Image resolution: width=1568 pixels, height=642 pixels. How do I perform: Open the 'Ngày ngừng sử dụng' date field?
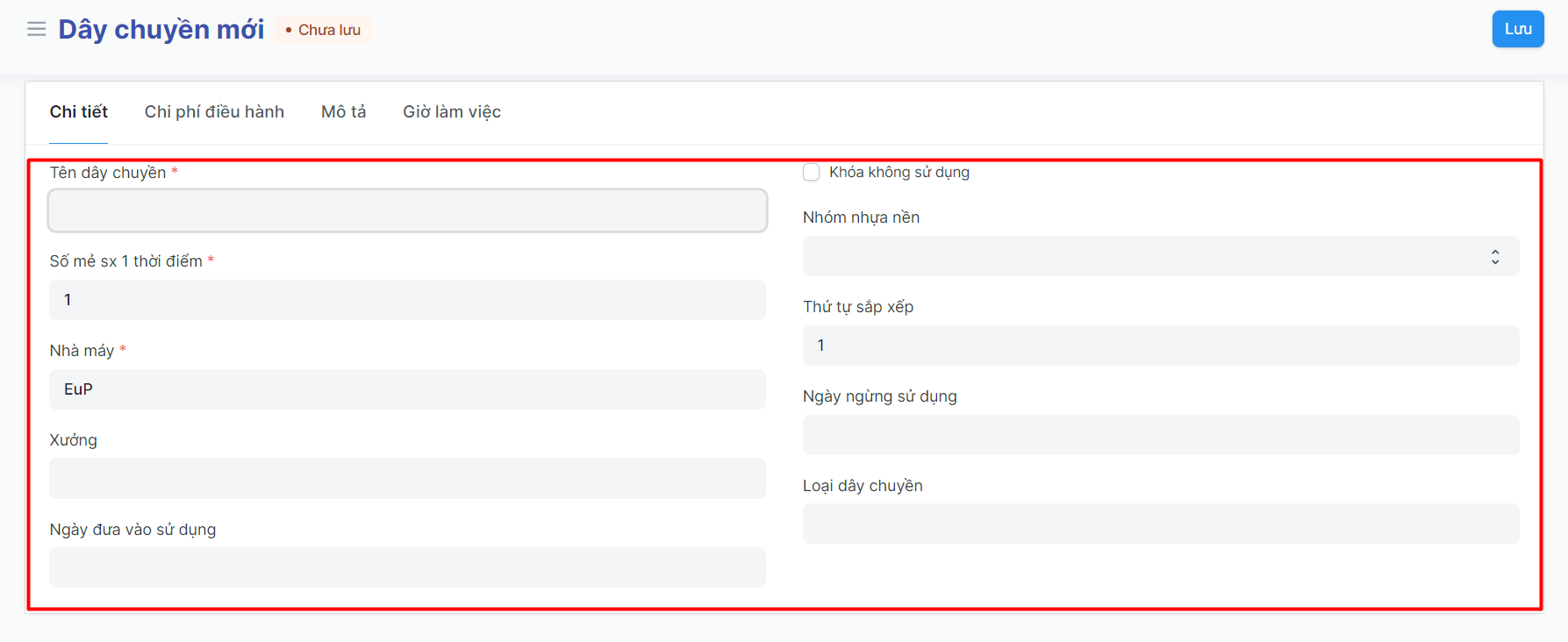(x=1160, y=435)
